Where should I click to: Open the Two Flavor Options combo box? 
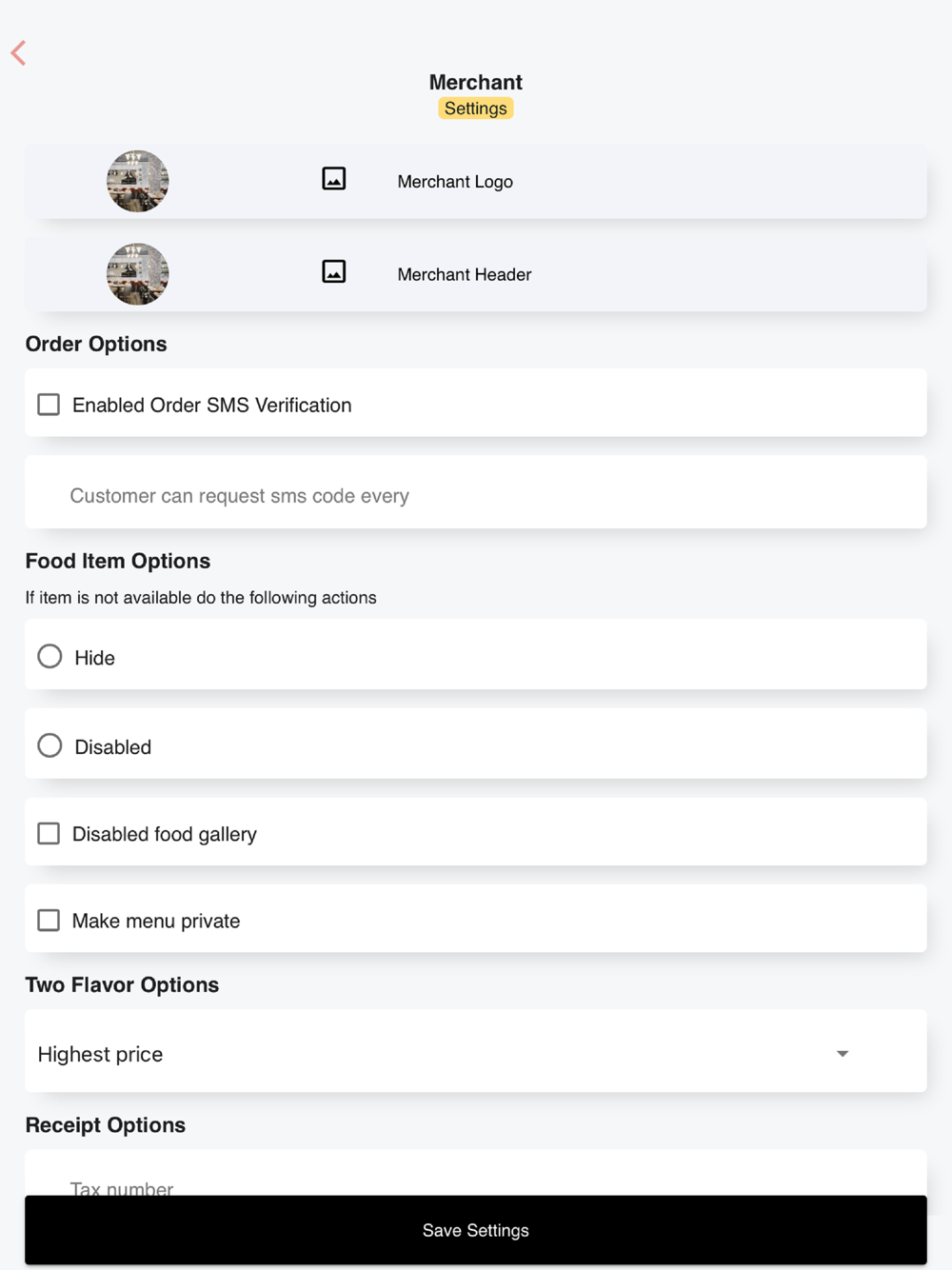476,1051
